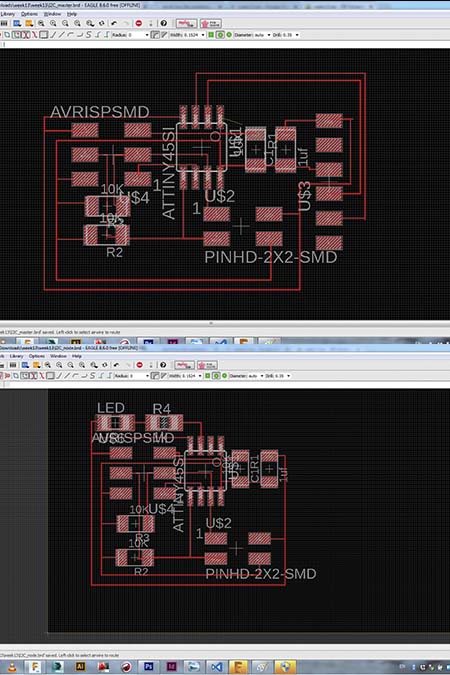Image resolution: width=450 pixels, height=675 pixels.
Task: Open the via Diameter dropdown in the node window
Action: [x=262, y=376]
